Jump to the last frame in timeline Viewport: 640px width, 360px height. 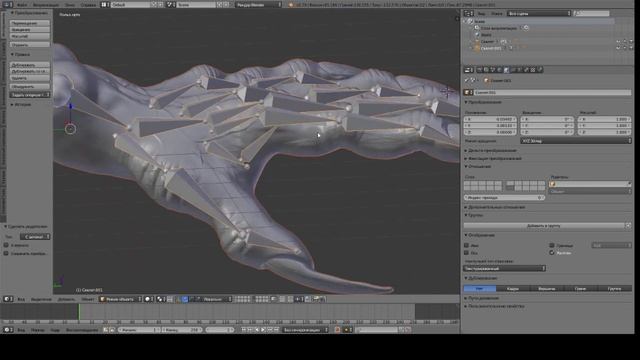coord(276,330)
